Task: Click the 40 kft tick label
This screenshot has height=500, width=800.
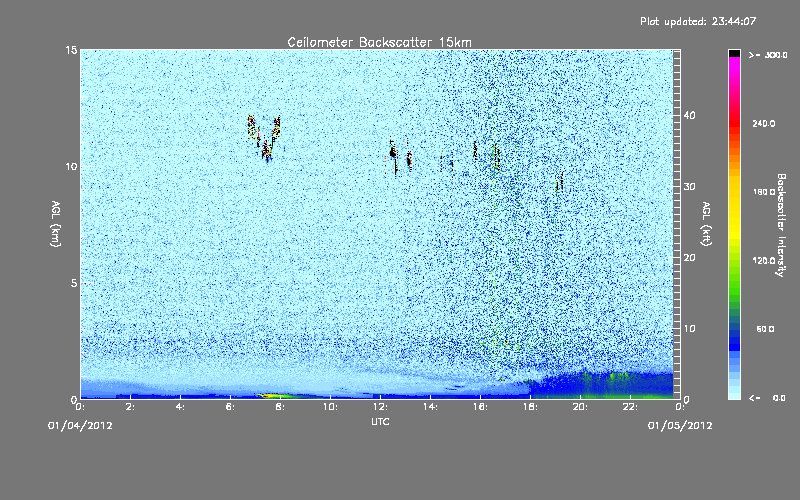Action: click(689, 115)
